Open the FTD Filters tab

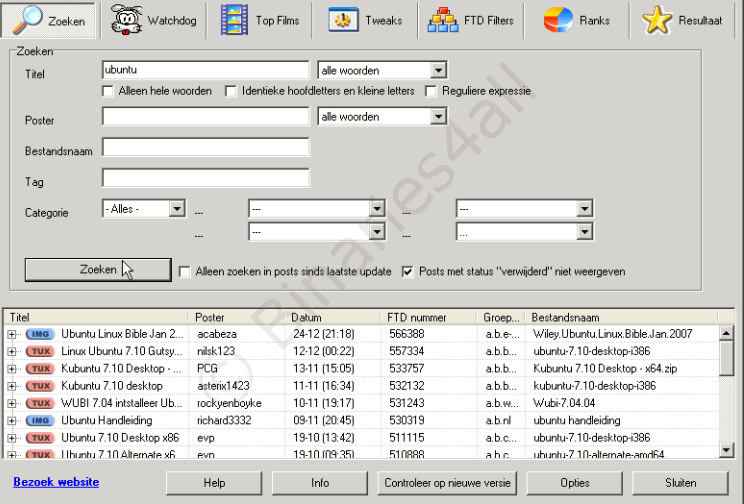471,20
